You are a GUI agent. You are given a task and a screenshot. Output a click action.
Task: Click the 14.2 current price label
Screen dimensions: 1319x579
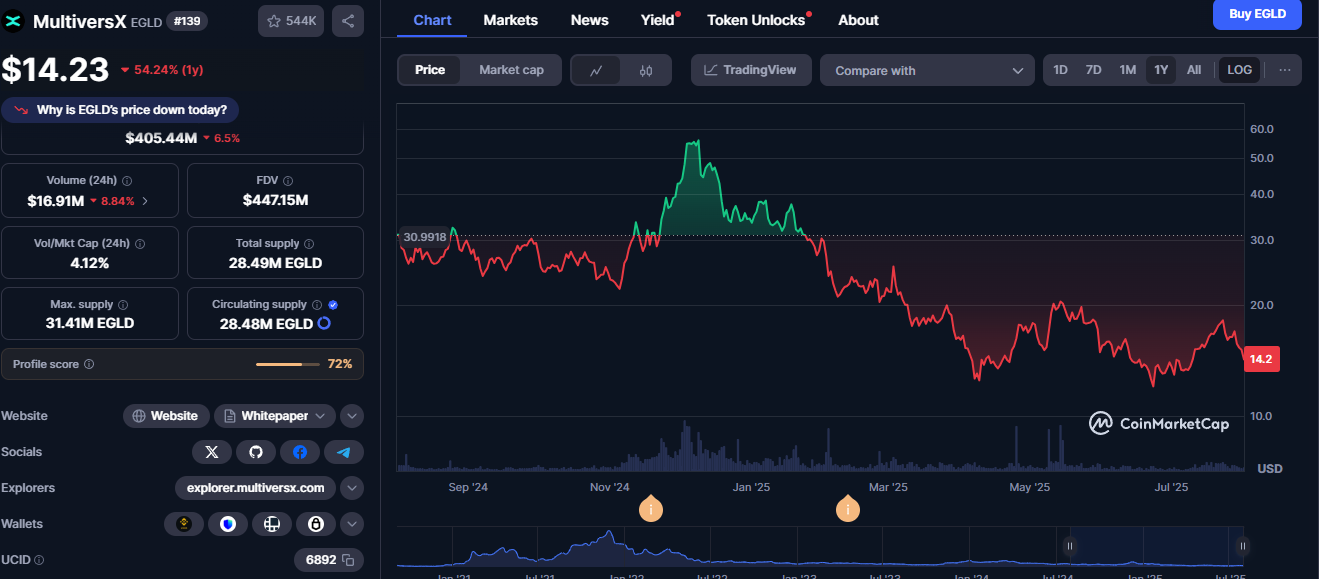(1261, 359)
